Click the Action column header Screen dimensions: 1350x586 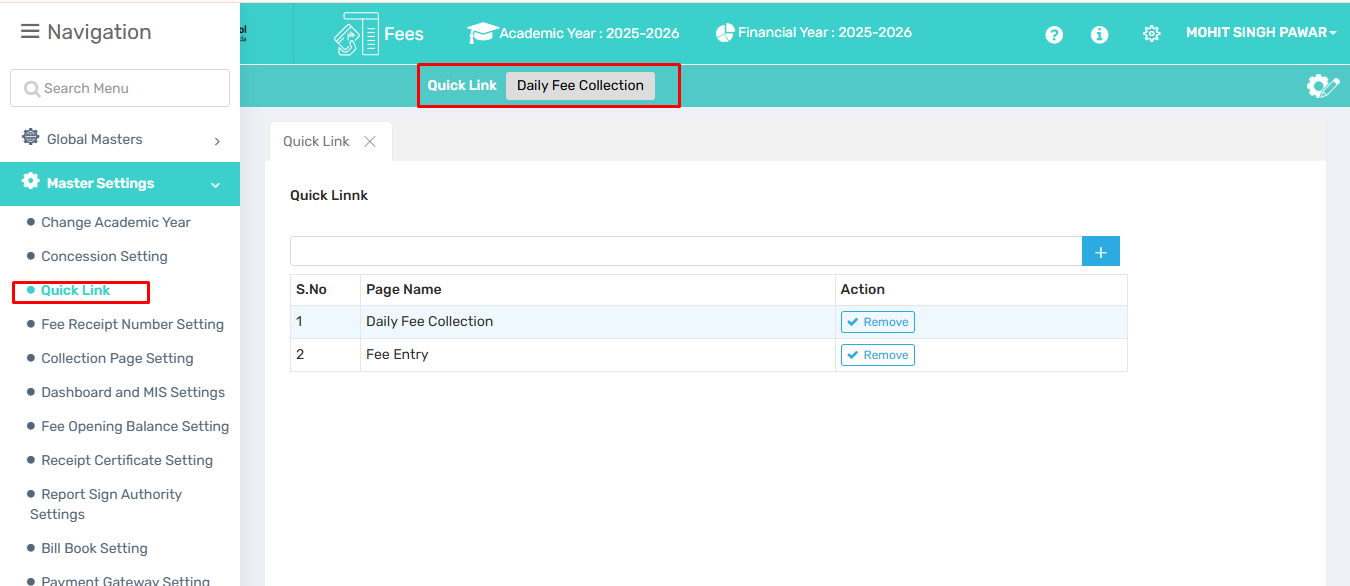pos(981,290)
